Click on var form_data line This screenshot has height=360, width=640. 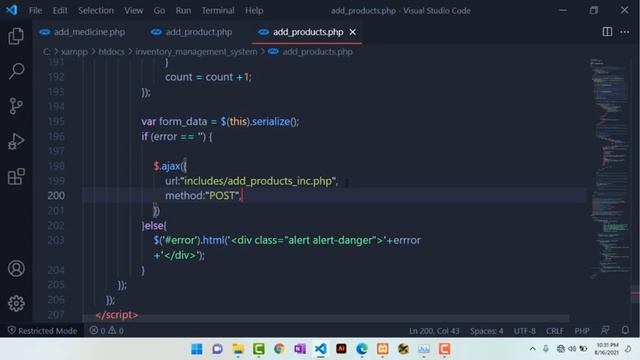(x=220, y=122)
